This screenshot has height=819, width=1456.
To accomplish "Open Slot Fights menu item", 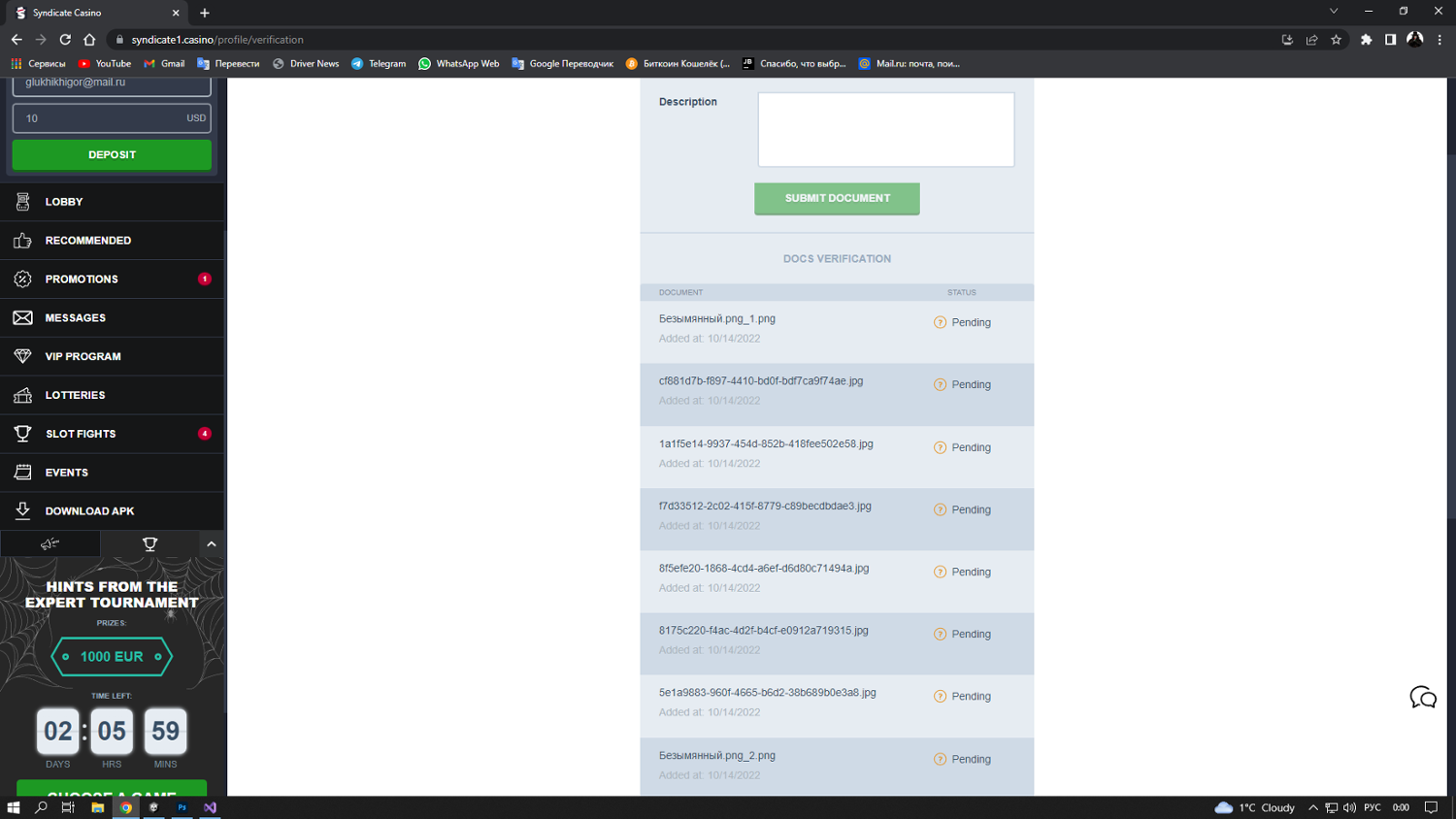I will click(112, 434).
